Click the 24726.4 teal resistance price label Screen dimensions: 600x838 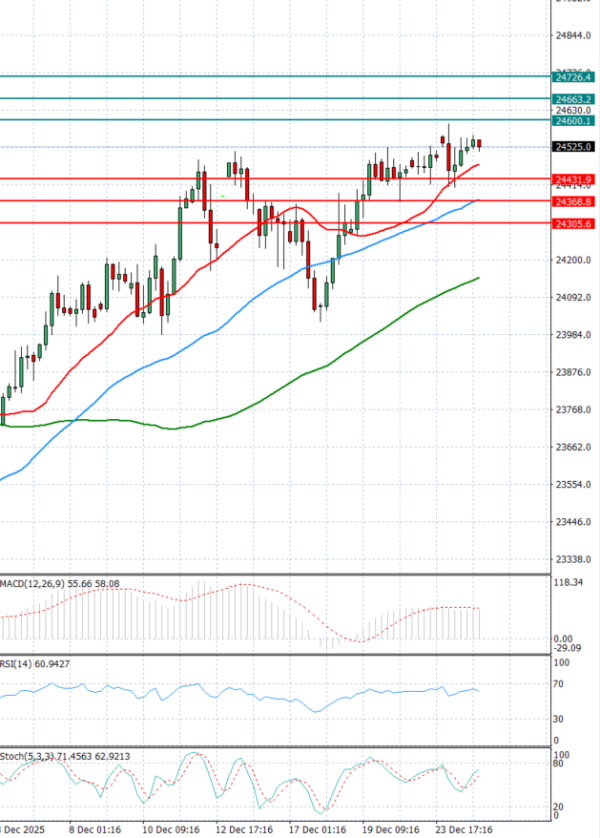(574, 77)
